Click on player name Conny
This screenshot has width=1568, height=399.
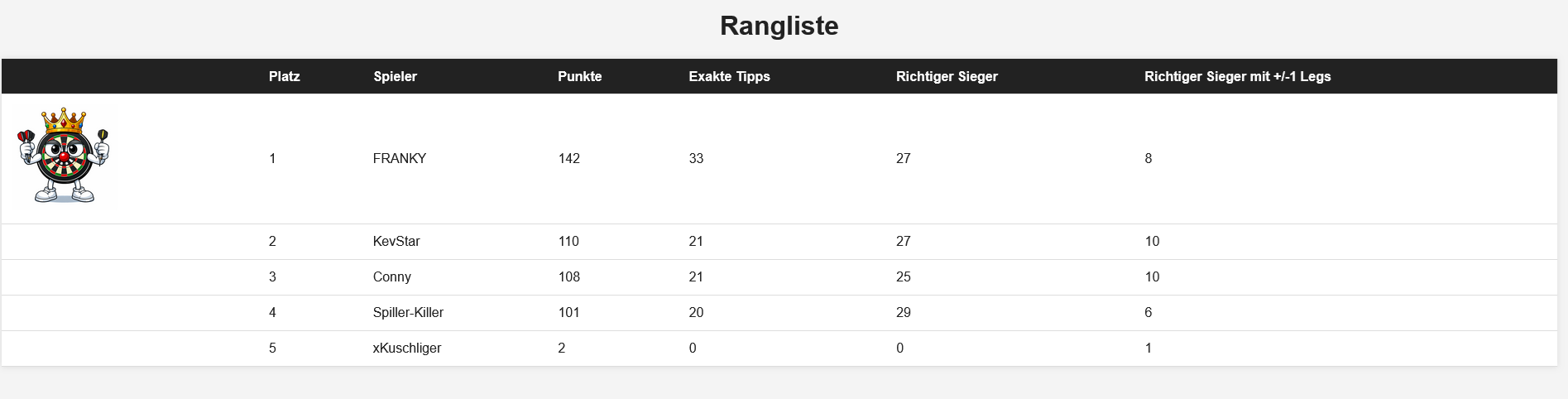pos(391,276)
